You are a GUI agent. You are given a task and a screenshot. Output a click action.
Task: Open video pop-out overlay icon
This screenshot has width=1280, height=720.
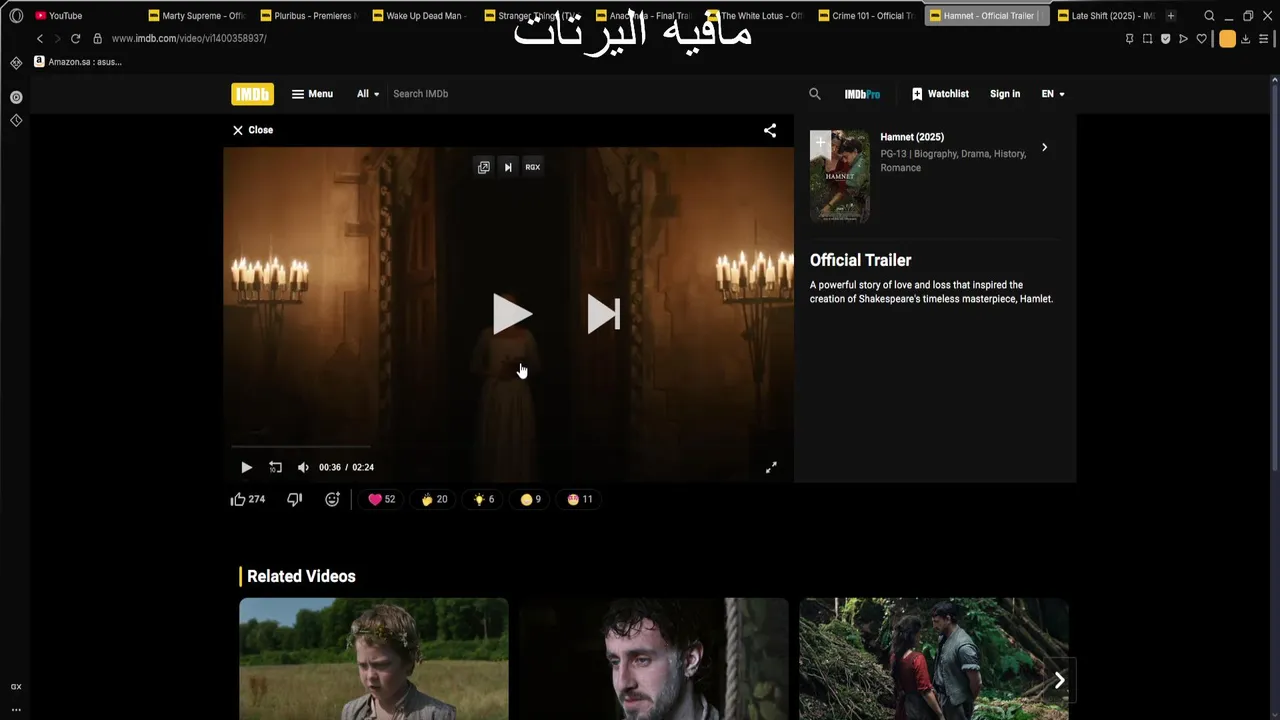484,167
